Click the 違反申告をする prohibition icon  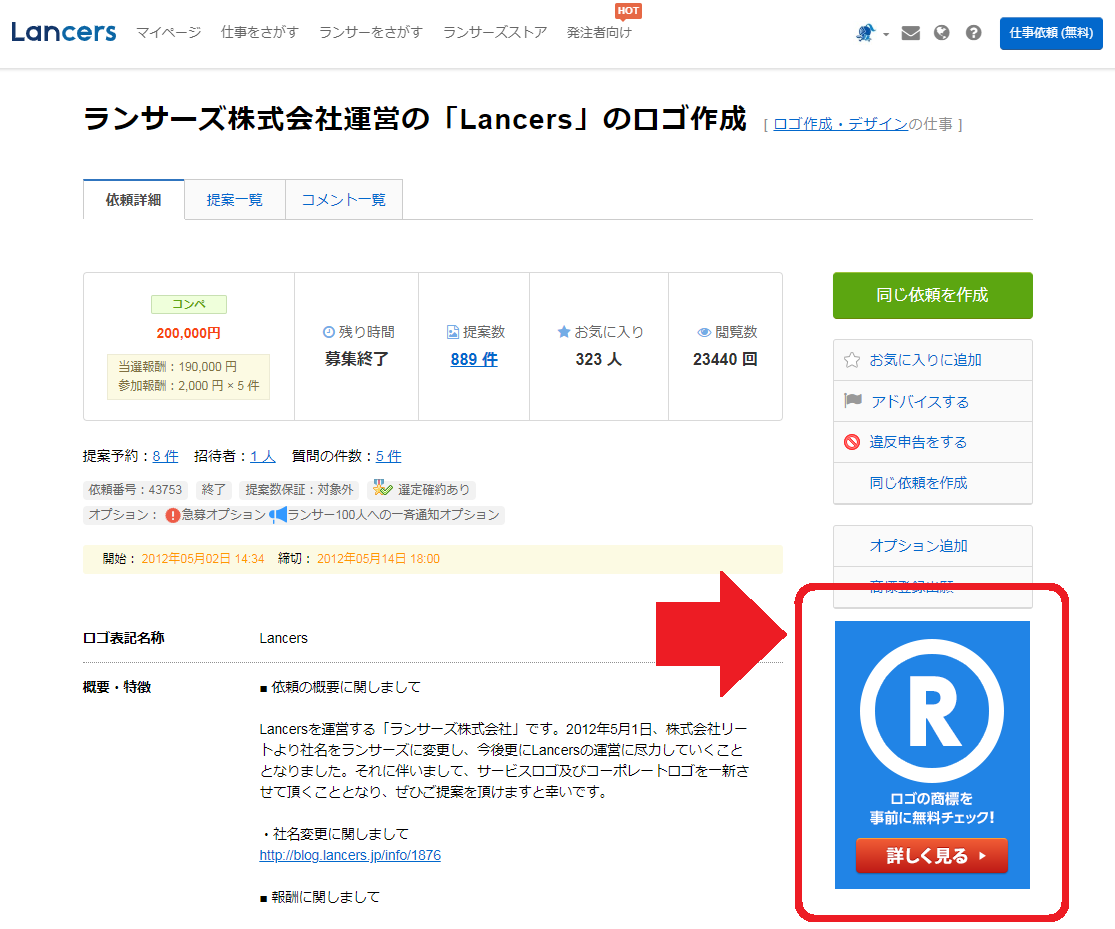tap(852, 442)
